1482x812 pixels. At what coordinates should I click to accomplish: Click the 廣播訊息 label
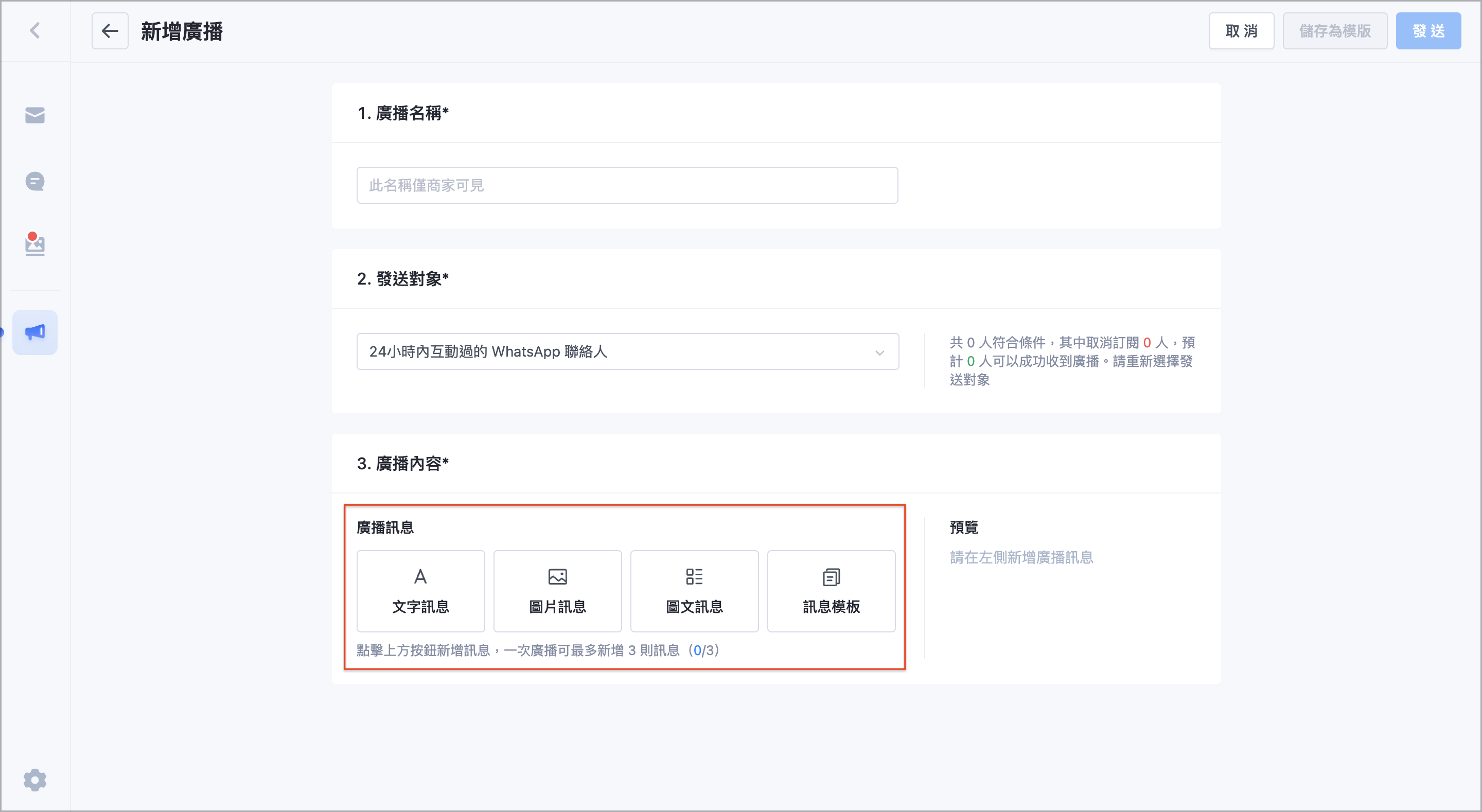point(385,527)
